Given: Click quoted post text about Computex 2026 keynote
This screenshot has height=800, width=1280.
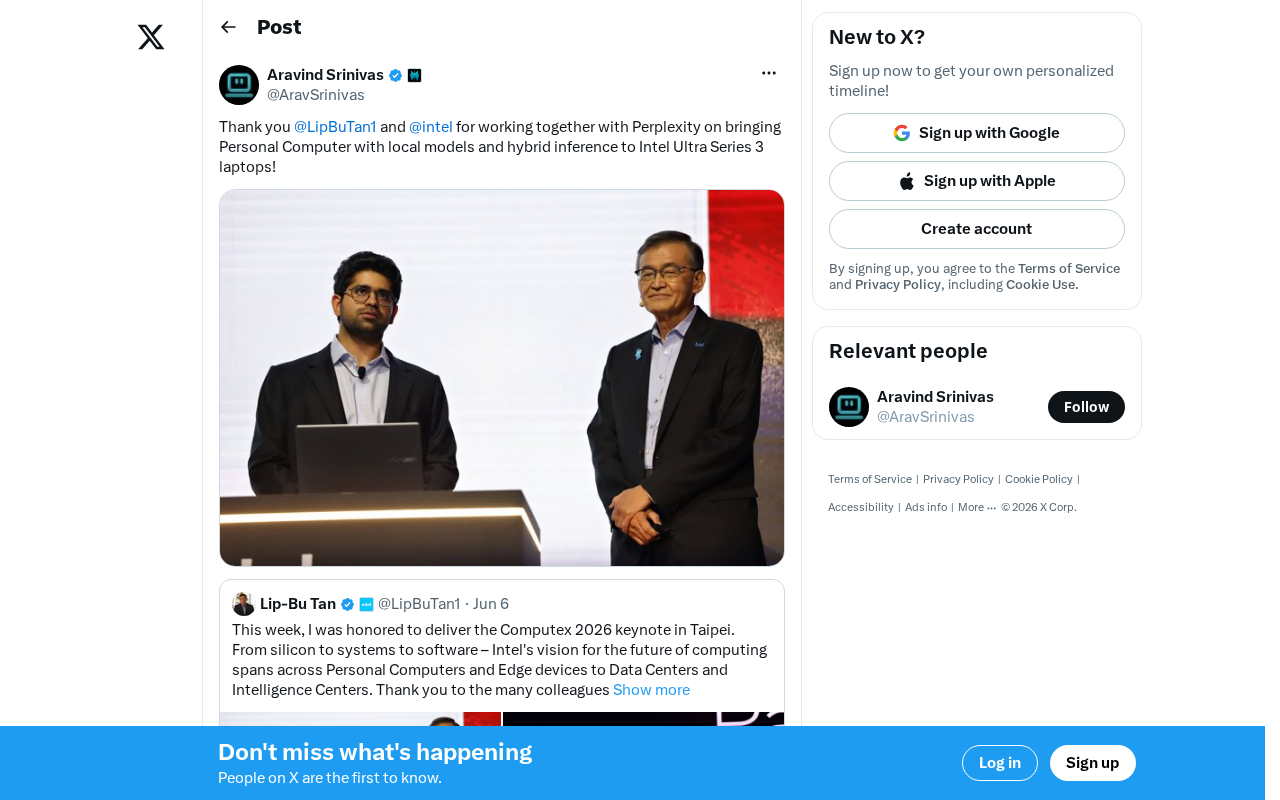Looking at the screenshot, I should click(x=500, y=660).
